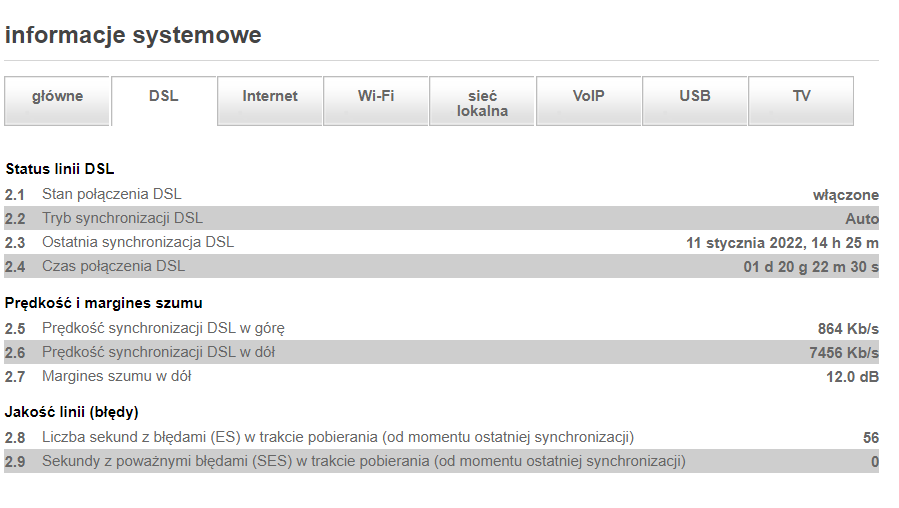Click the 'Margines szumu w dół' label

coord(116,376)
